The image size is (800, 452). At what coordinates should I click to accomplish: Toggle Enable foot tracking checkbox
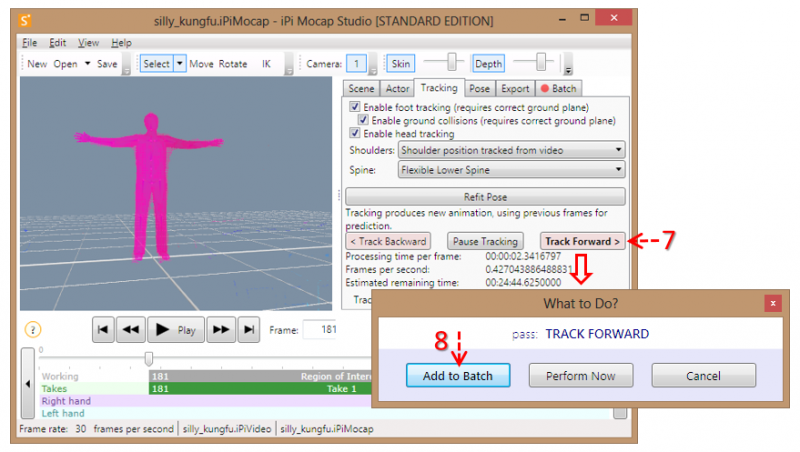click(355, 107)
